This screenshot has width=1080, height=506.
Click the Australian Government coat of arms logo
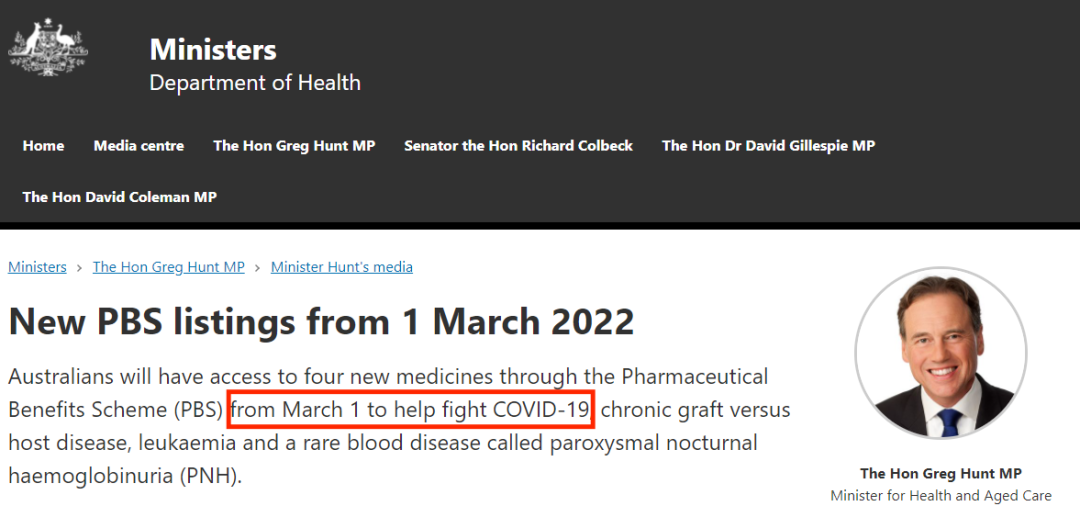tap(48, 47)
